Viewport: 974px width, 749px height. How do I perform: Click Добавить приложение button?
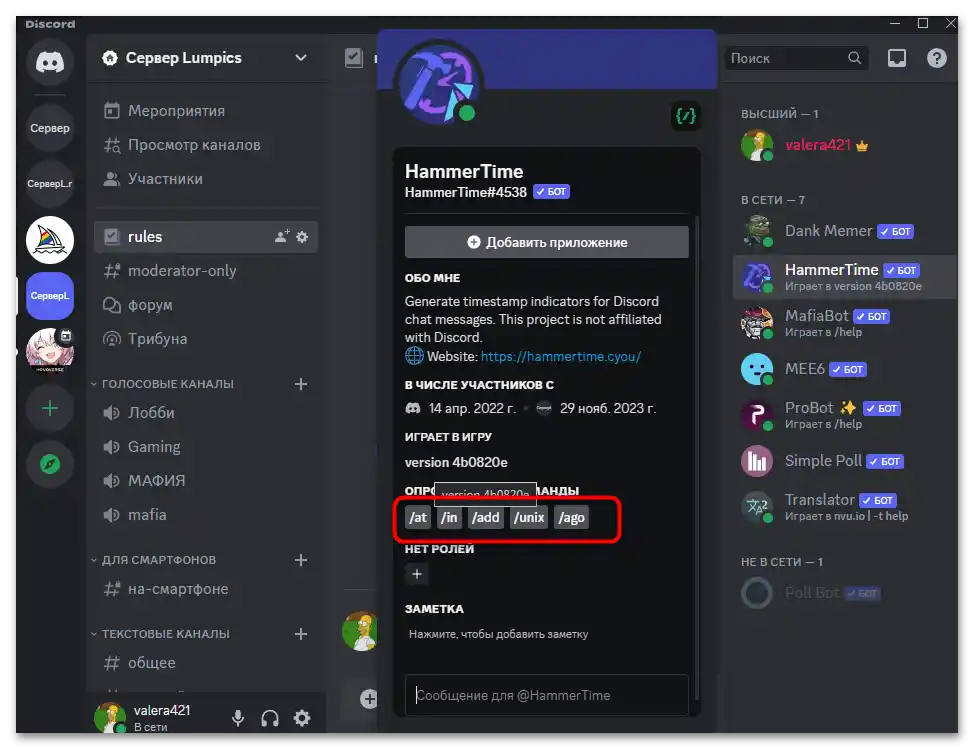pyautogui.click(x=547, y=242)
